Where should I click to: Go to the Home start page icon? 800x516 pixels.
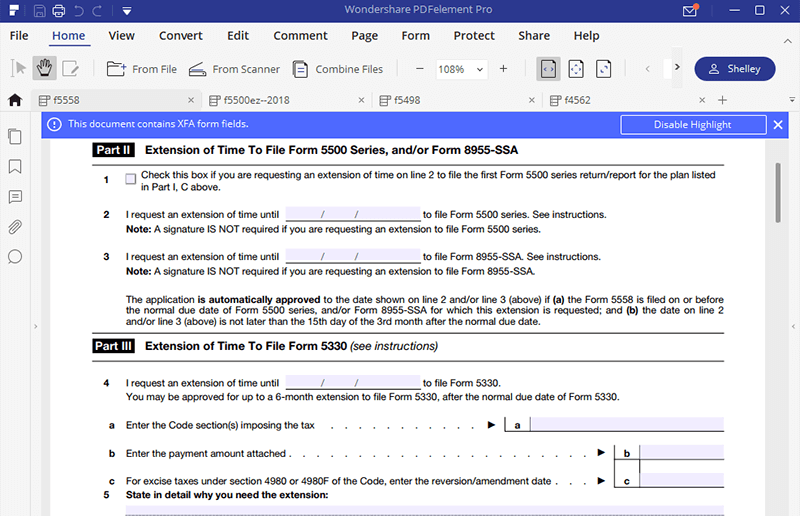(15, 100)
